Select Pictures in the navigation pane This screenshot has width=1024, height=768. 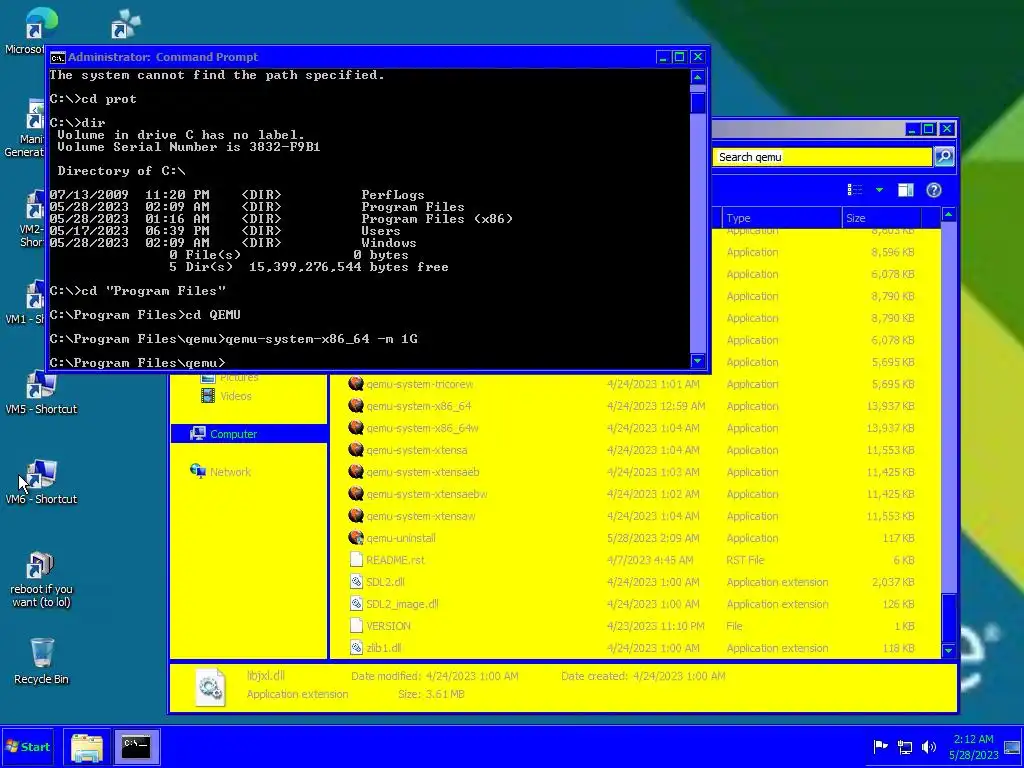point(239,377)
